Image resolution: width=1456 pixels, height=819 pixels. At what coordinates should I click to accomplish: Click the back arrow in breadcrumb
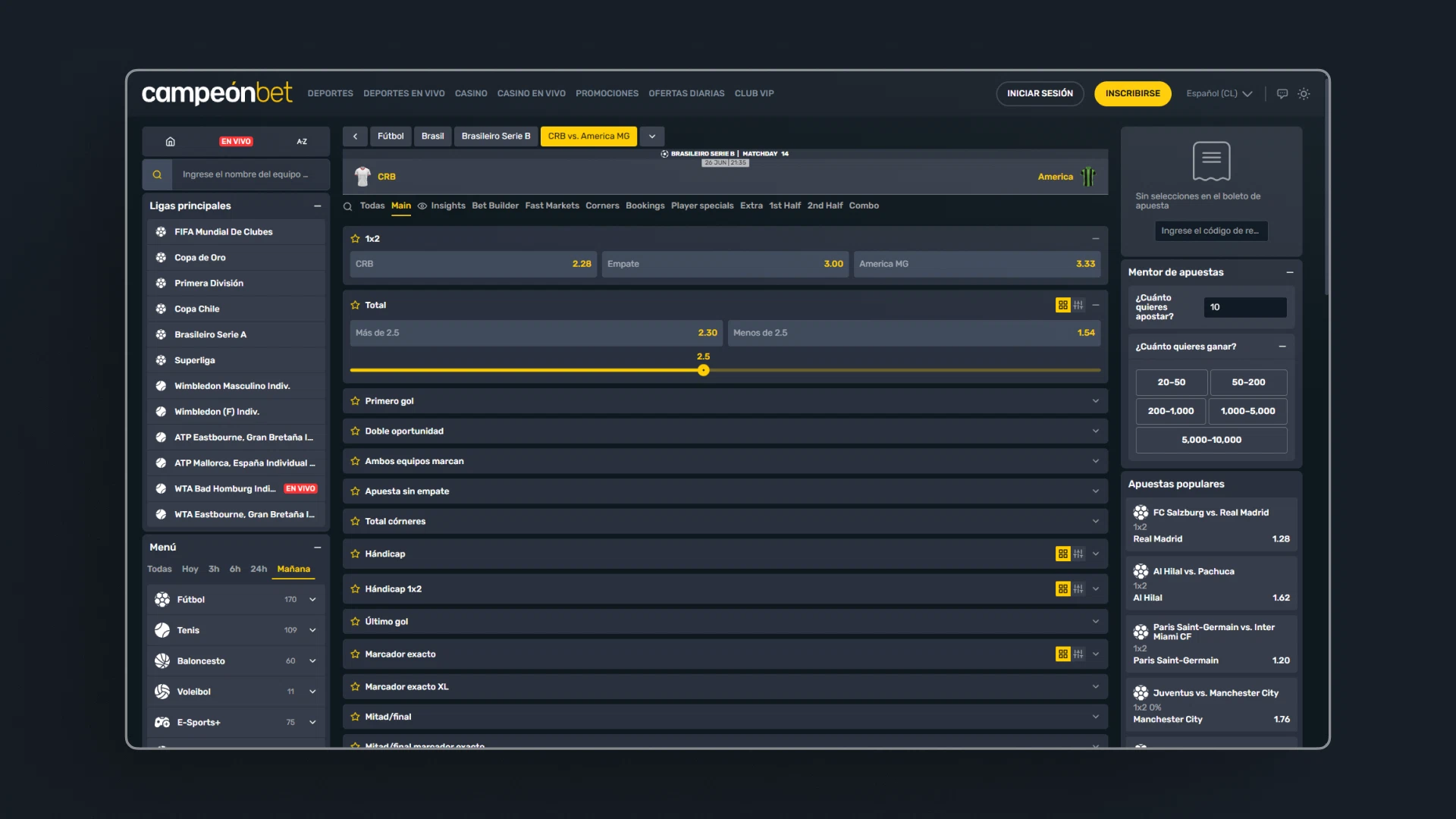[355, 136]
